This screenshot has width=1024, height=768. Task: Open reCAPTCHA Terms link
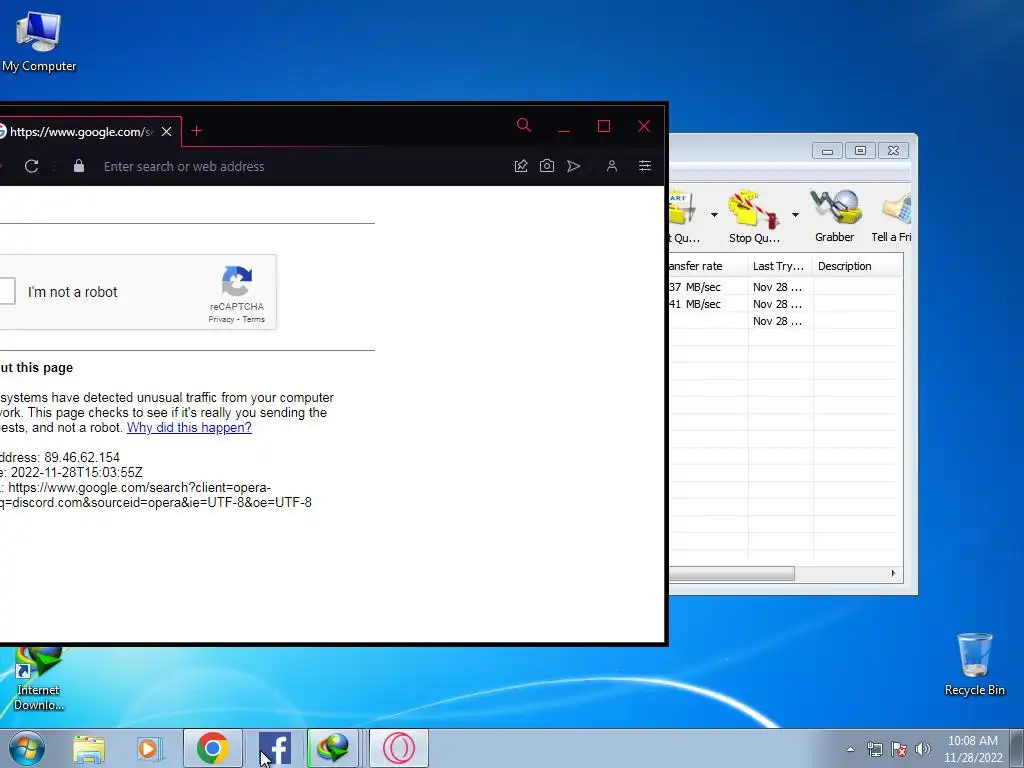tap(253, 319)
